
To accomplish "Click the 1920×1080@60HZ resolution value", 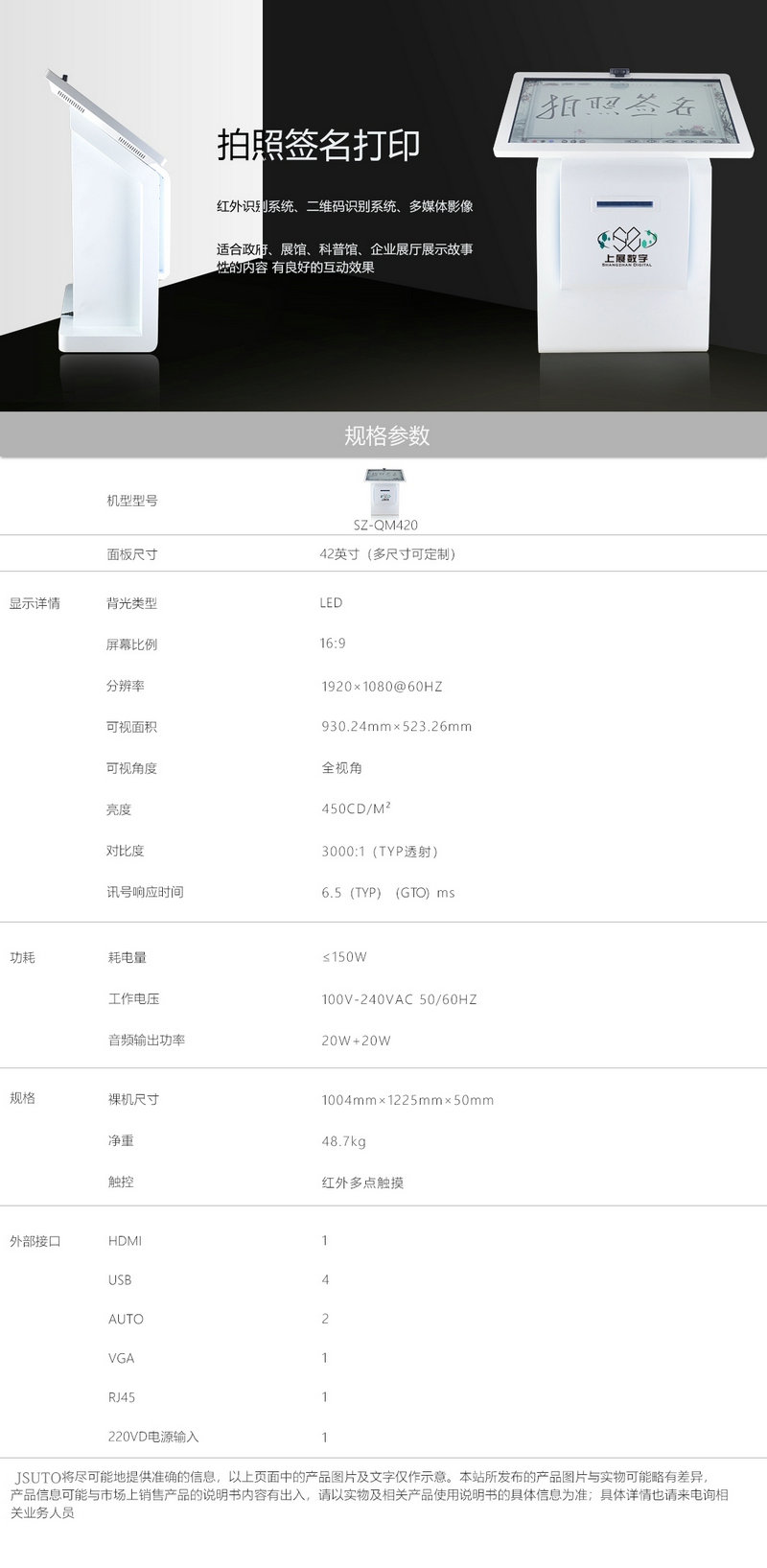I will 382,687.
